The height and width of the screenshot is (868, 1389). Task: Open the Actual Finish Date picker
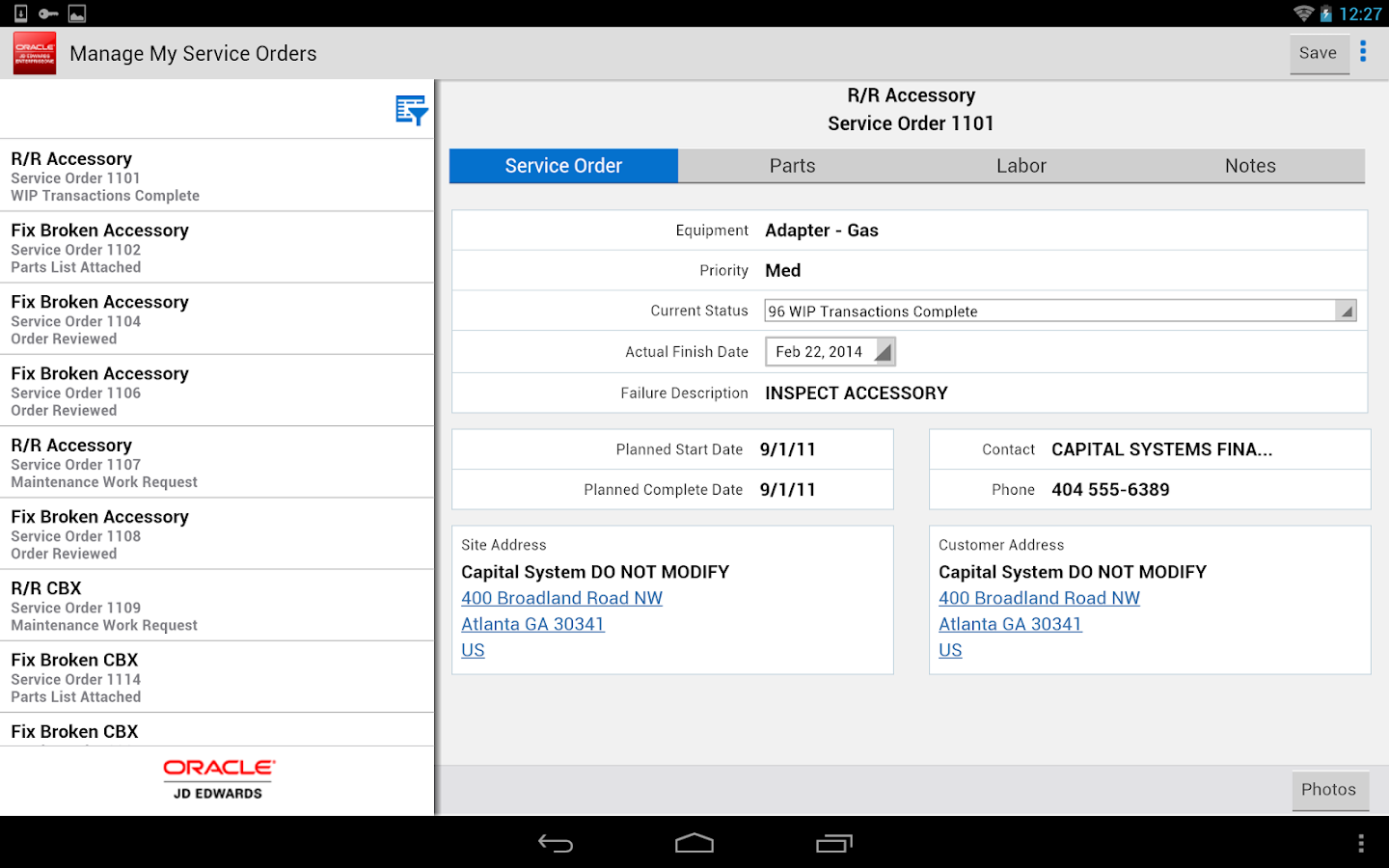830,352
